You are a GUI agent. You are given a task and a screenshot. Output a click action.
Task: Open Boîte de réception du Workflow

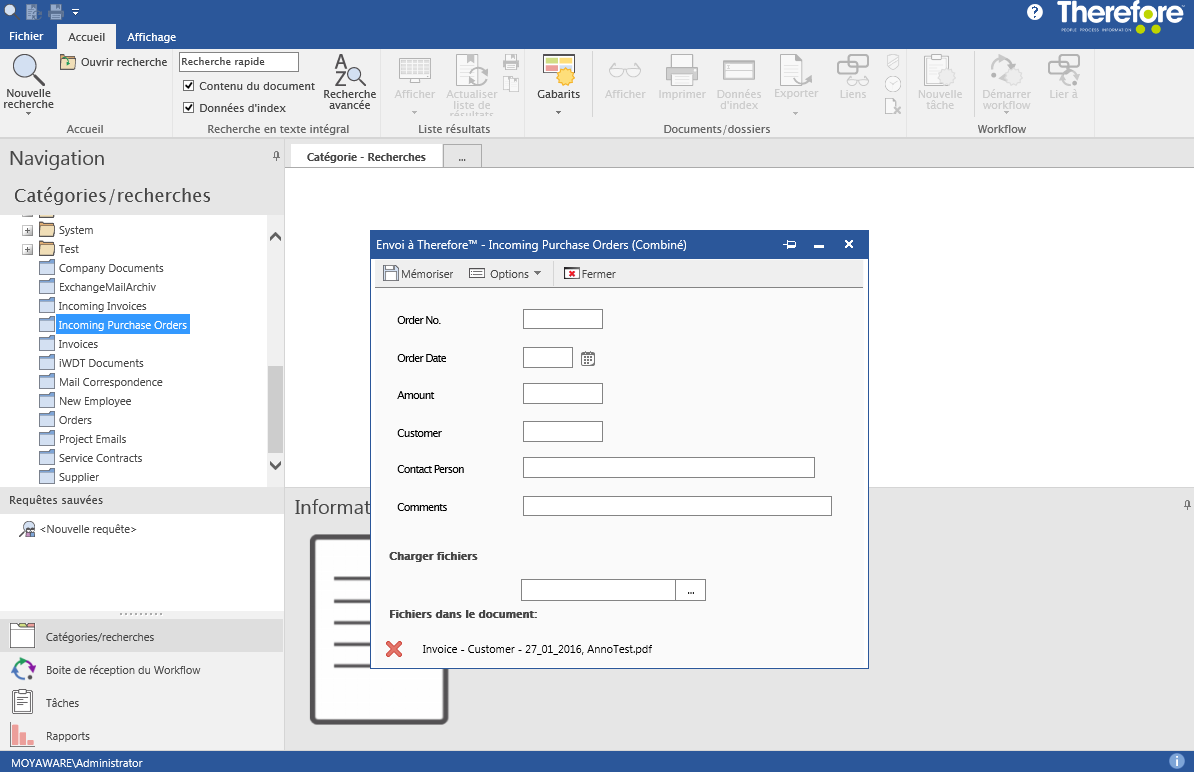pyautogui.click(x=22, y=669)
